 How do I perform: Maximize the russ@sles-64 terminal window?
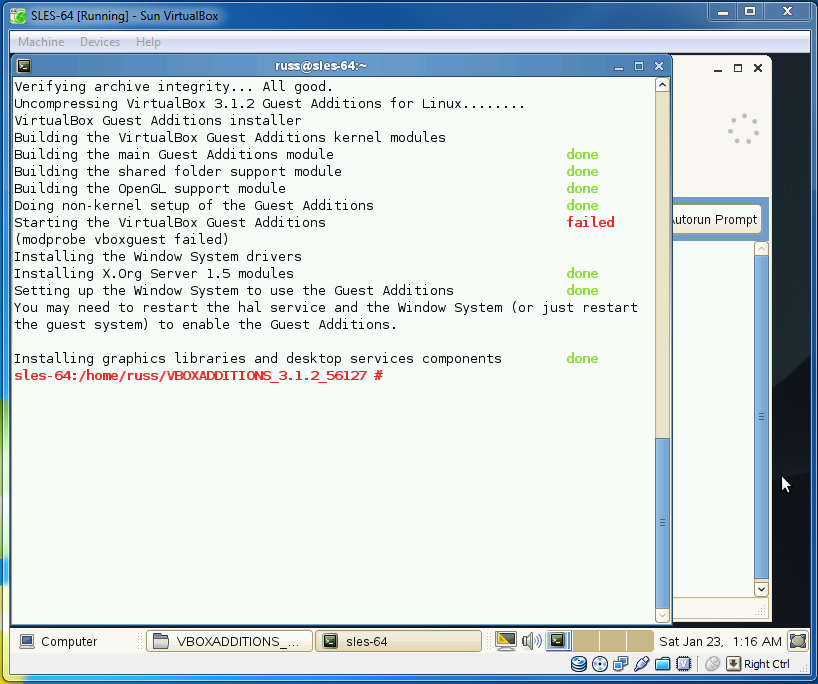(639, 66)
